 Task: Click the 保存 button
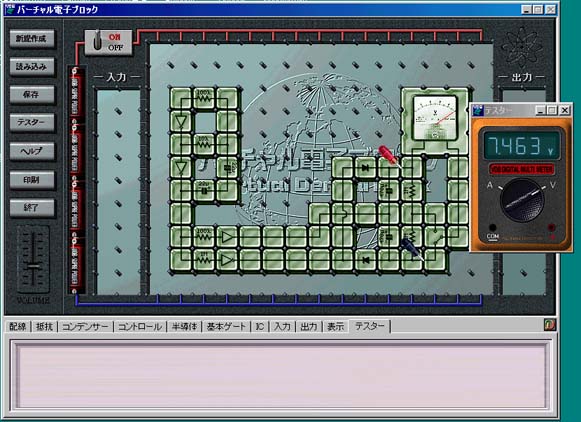[32, 95]
